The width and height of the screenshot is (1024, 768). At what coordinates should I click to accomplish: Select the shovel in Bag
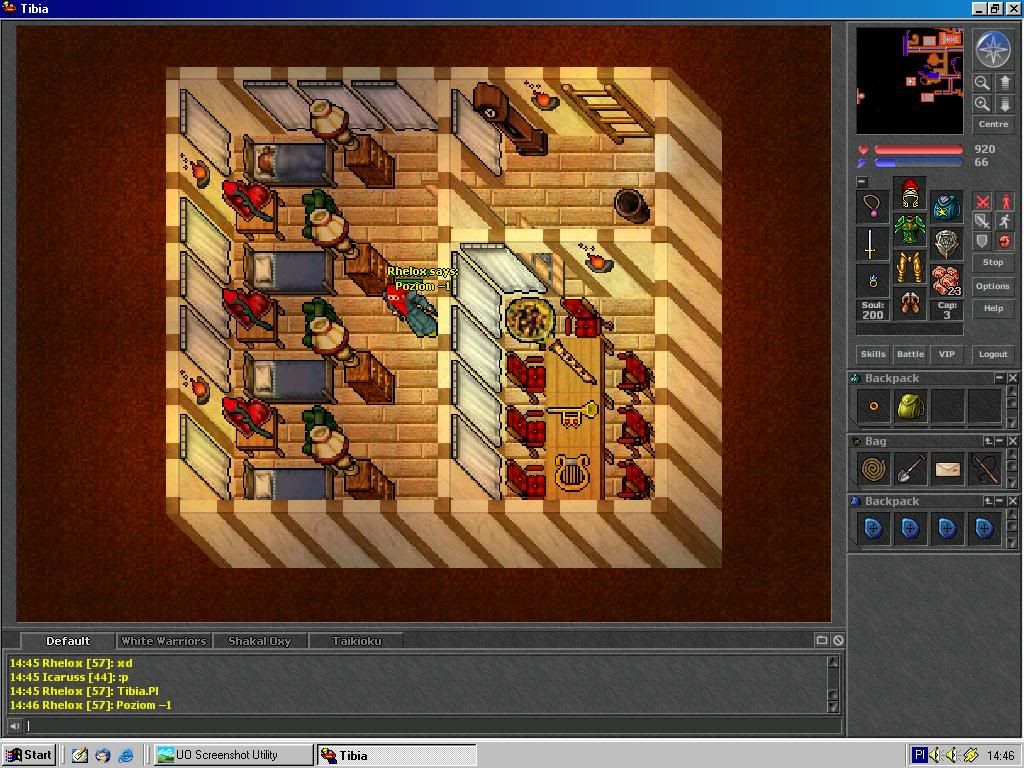(910, 469)
